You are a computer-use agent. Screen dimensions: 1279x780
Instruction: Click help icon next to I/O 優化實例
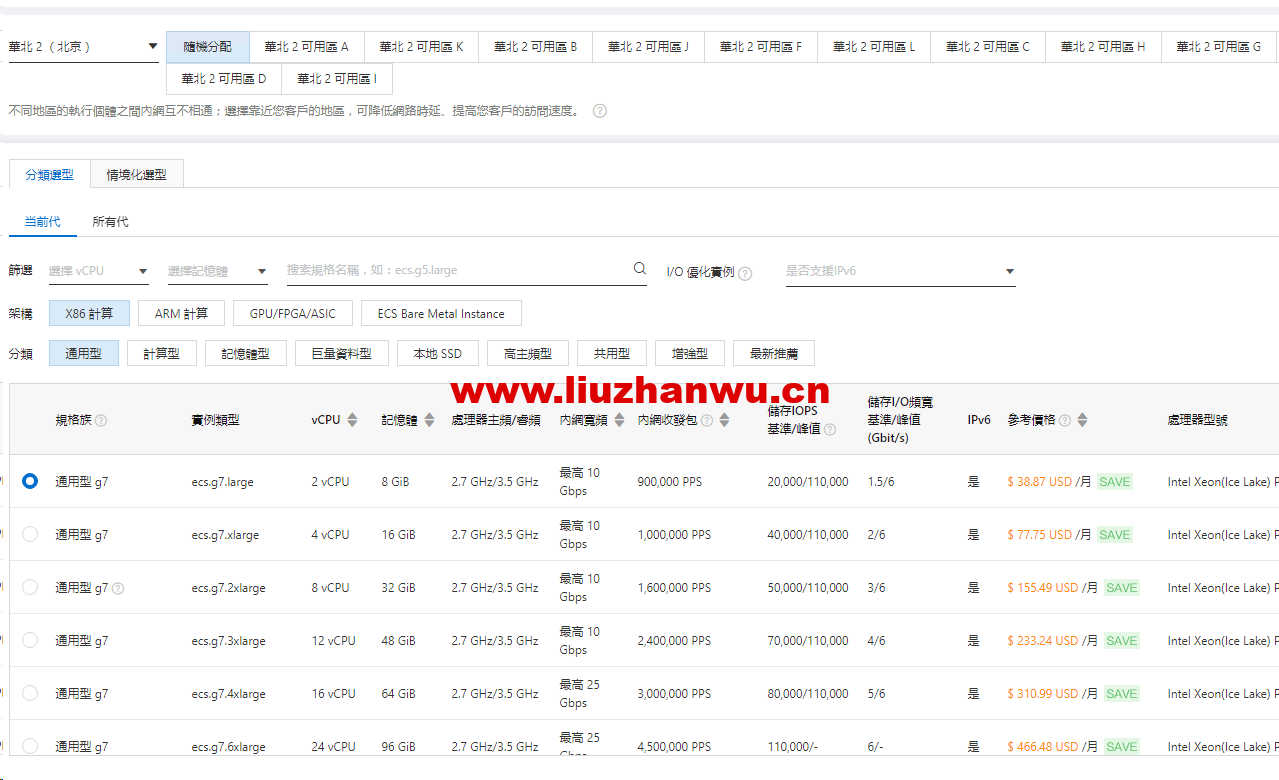click(x=745, y=273)
